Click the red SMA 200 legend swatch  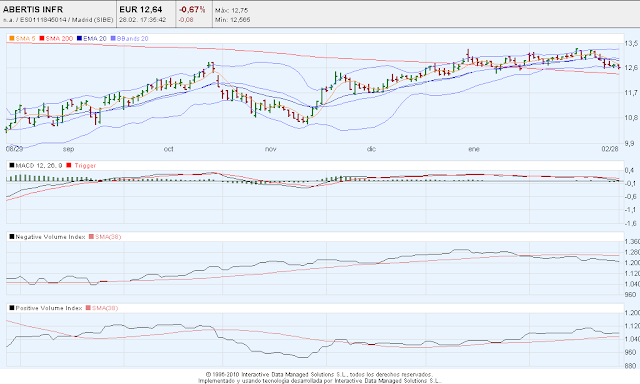click(42, 38)
